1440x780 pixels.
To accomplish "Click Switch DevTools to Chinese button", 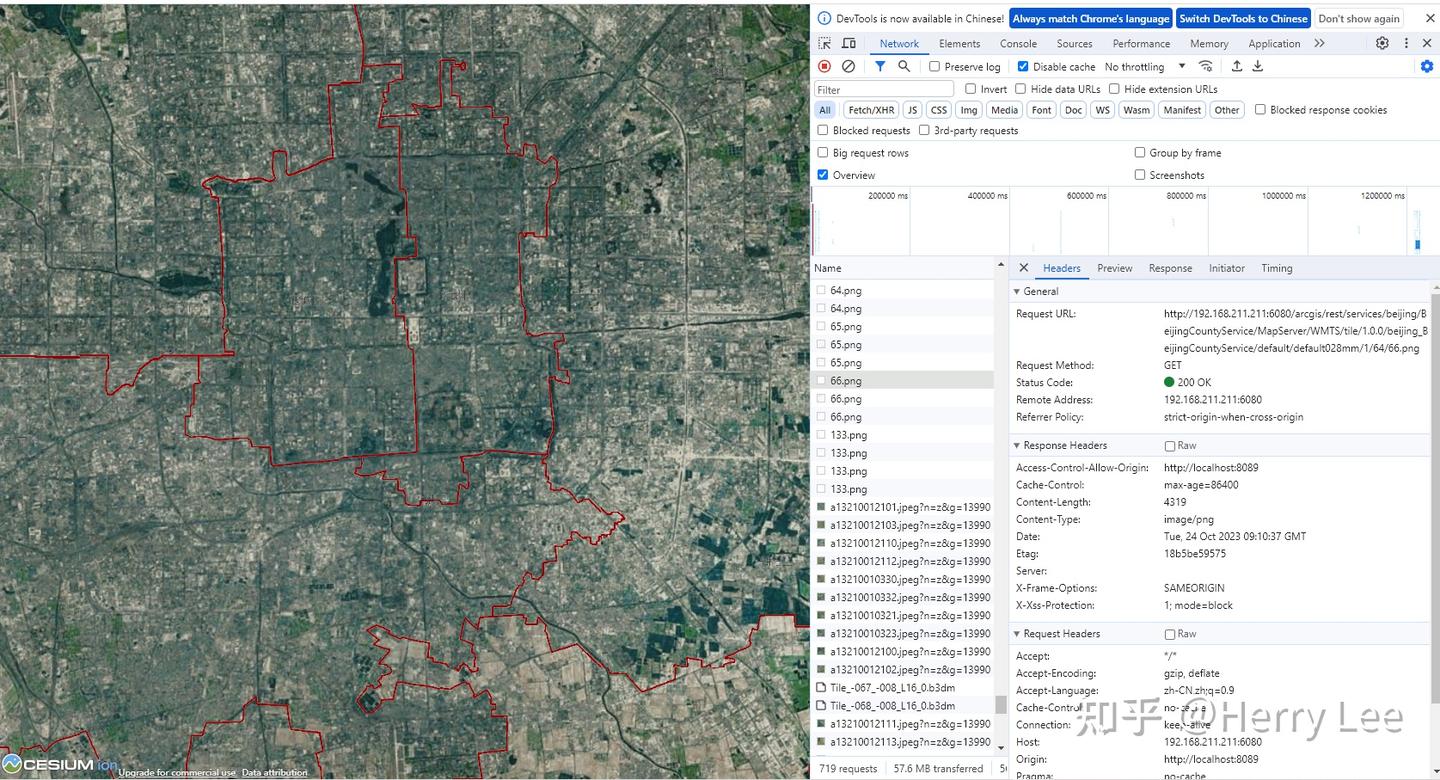I will click(1242, 18).
